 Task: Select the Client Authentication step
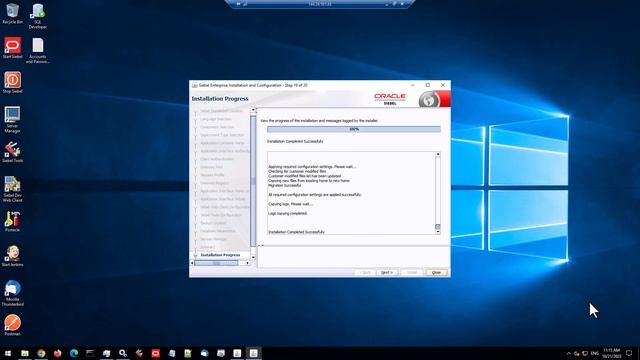pyautogui.click(x=217, y=159)
